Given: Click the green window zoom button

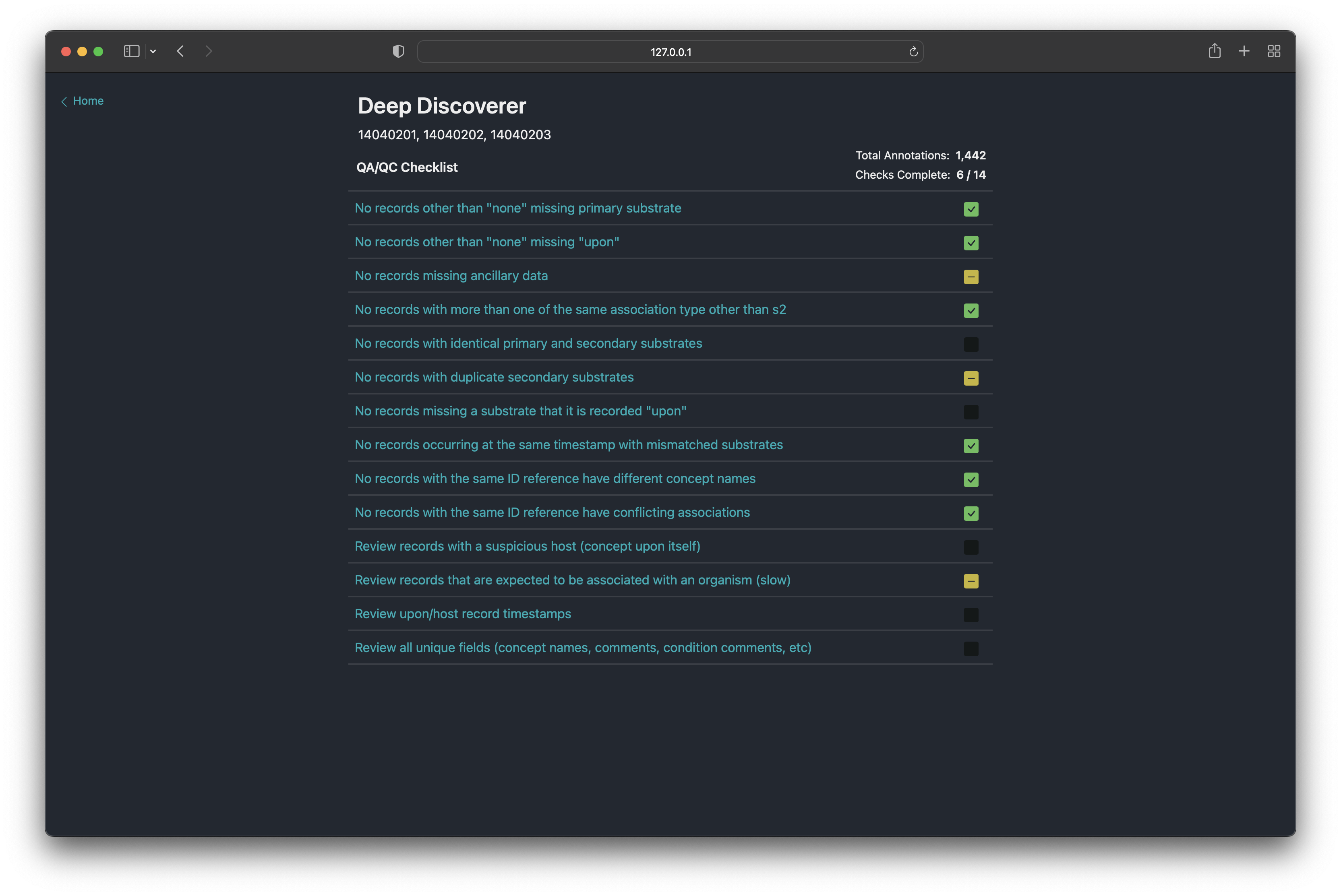Looking at the screenshot, I should 98,52.
